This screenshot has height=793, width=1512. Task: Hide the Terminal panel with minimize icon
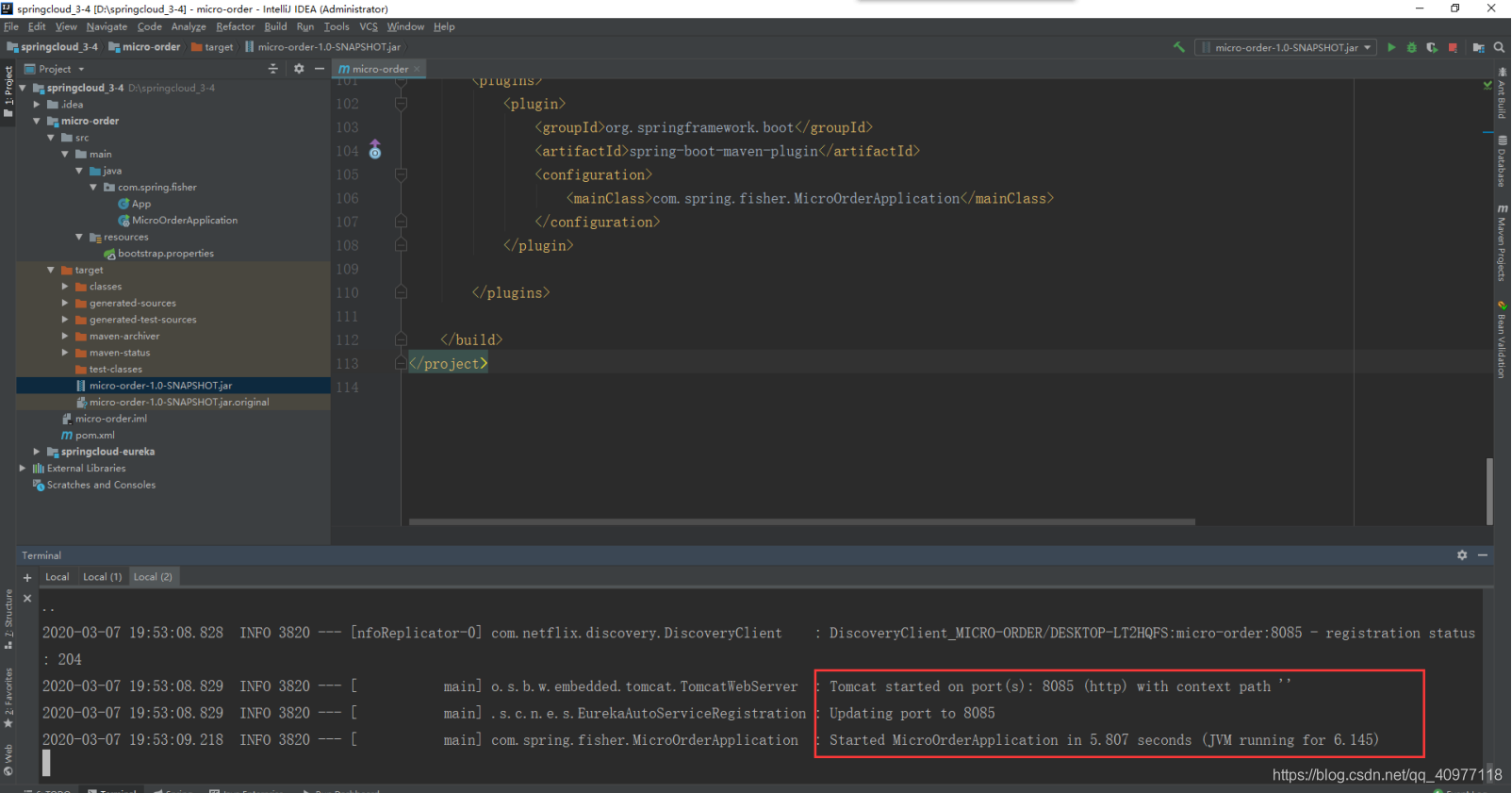(1483, 555)
